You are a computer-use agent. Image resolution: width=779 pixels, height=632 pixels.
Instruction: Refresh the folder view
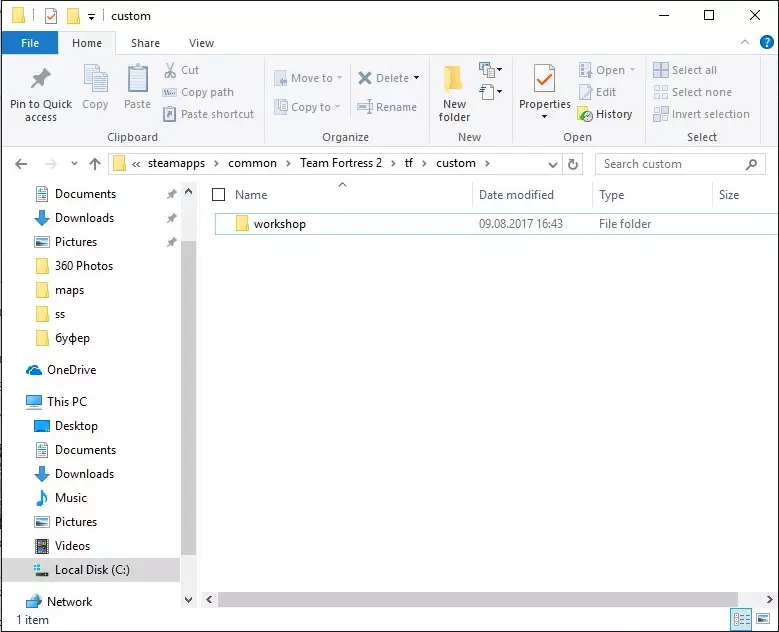(573, 164)
